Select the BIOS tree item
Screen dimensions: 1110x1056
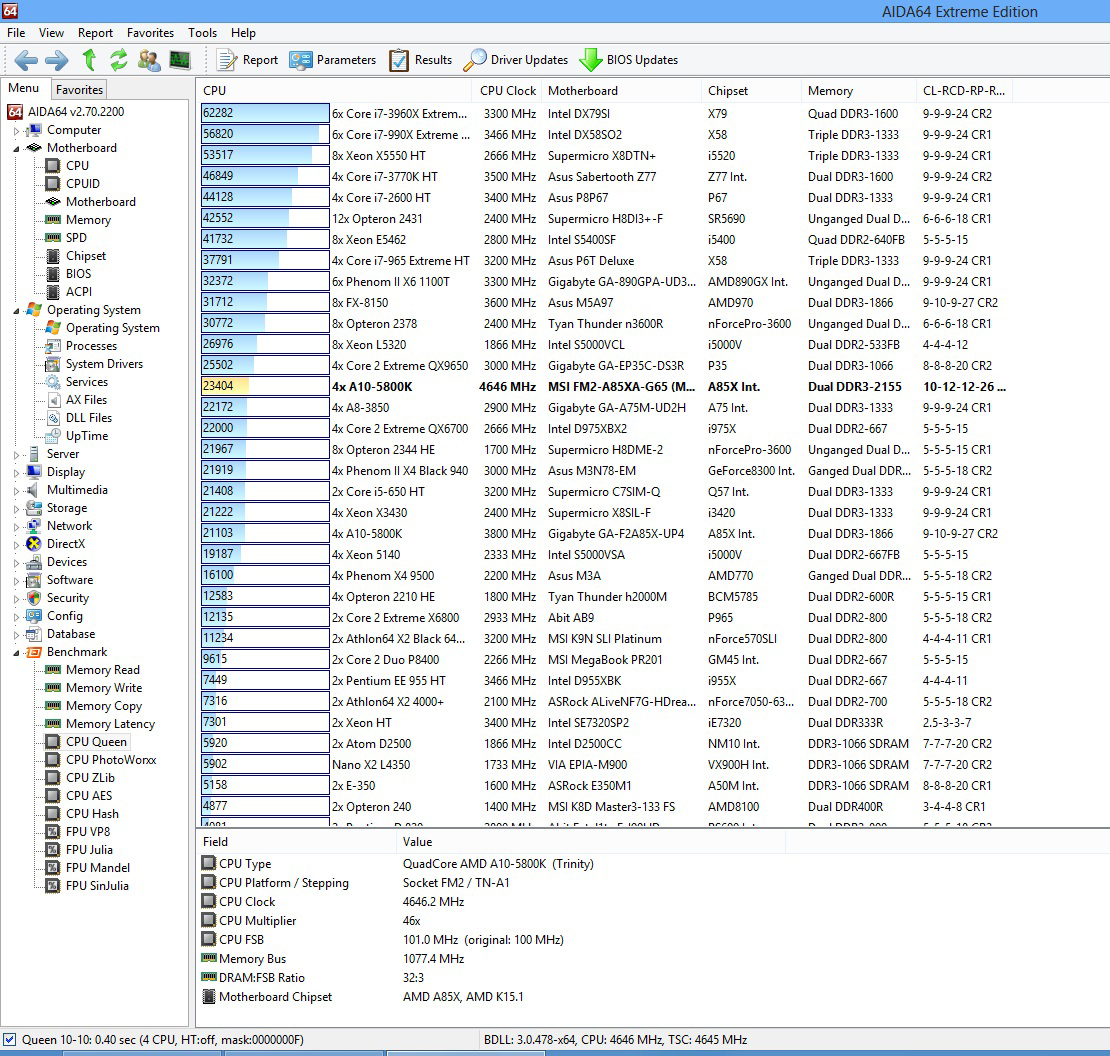(x=79, y=274)
